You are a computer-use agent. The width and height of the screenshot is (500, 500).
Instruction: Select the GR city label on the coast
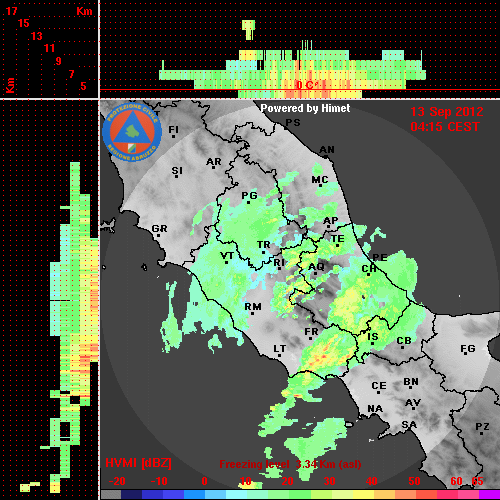(x=159, y=229)
